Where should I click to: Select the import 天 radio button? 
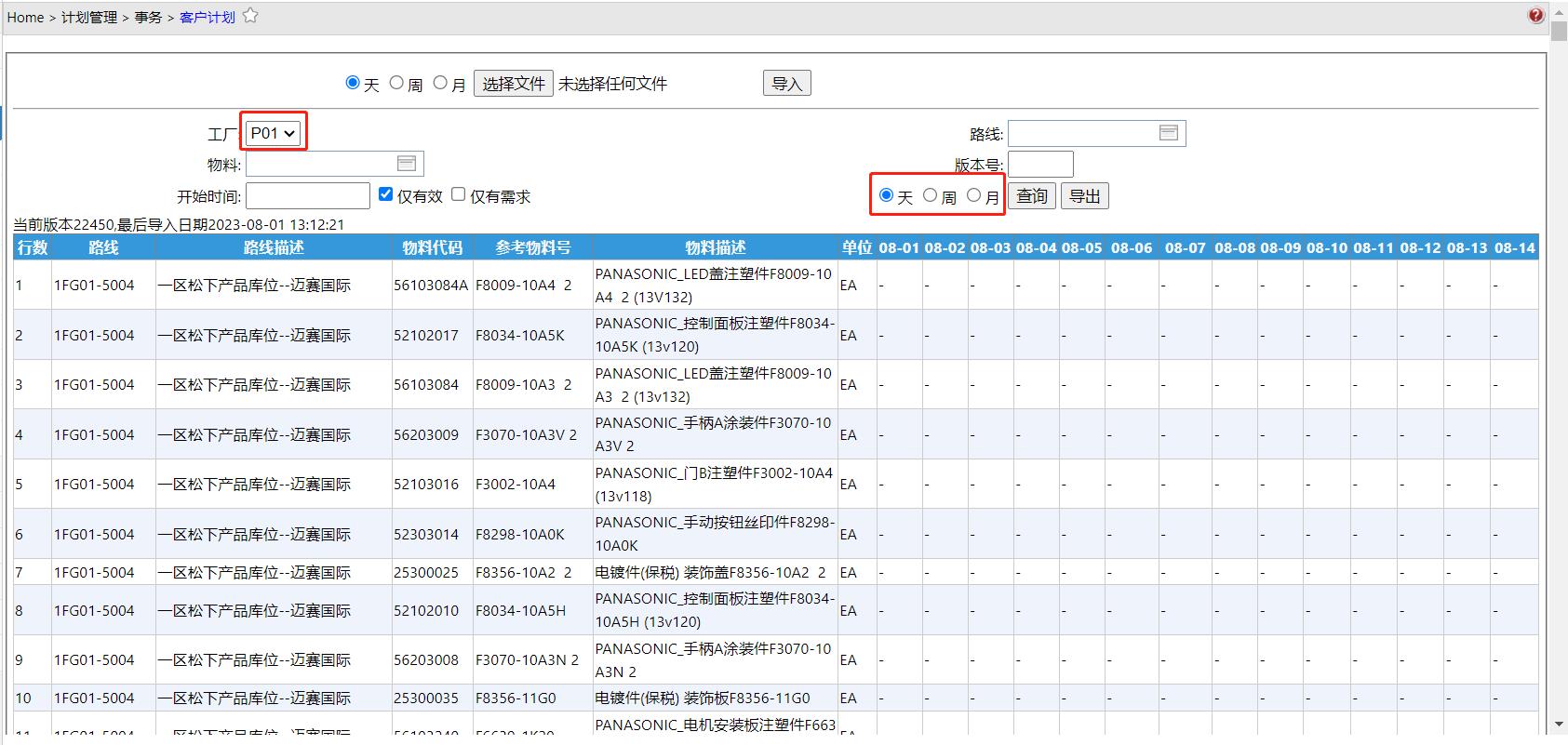(353, 83)
